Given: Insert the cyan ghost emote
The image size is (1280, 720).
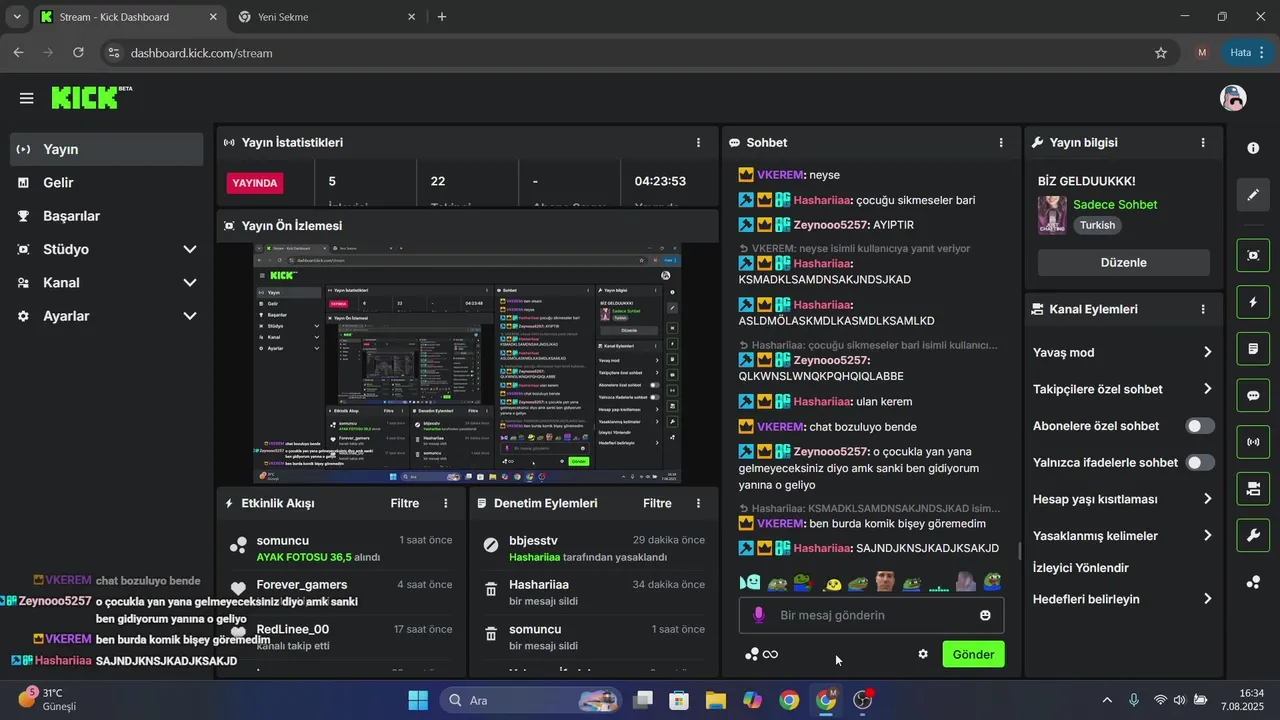Looking at the screenshot, I should [x=750, y=582].
